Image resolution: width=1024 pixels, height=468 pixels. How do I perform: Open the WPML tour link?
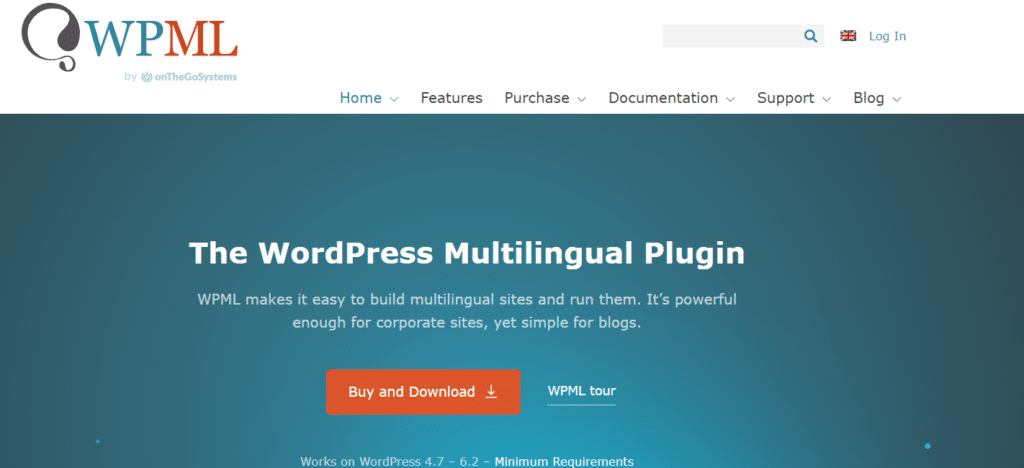pyautogui.click(x=581, y=391)
